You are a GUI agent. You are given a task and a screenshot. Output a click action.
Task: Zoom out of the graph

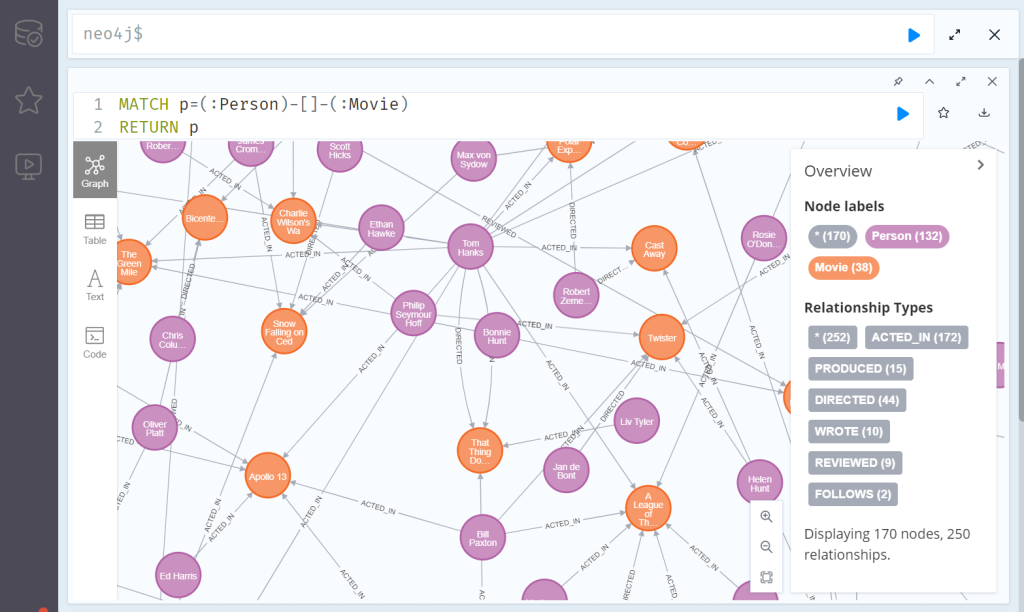pos(766,547)
